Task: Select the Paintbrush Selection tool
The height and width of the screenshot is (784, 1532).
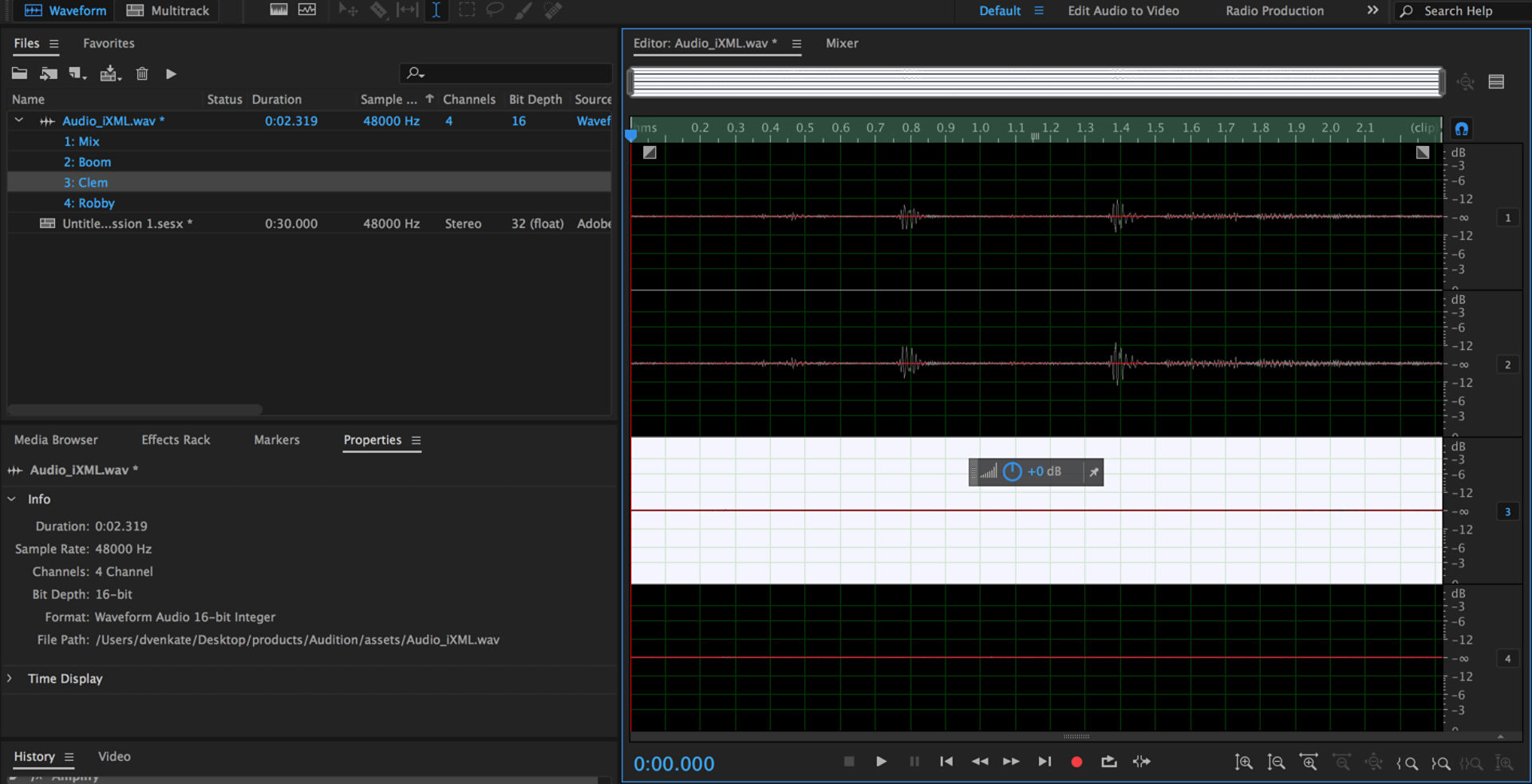Action: (523, 10)
